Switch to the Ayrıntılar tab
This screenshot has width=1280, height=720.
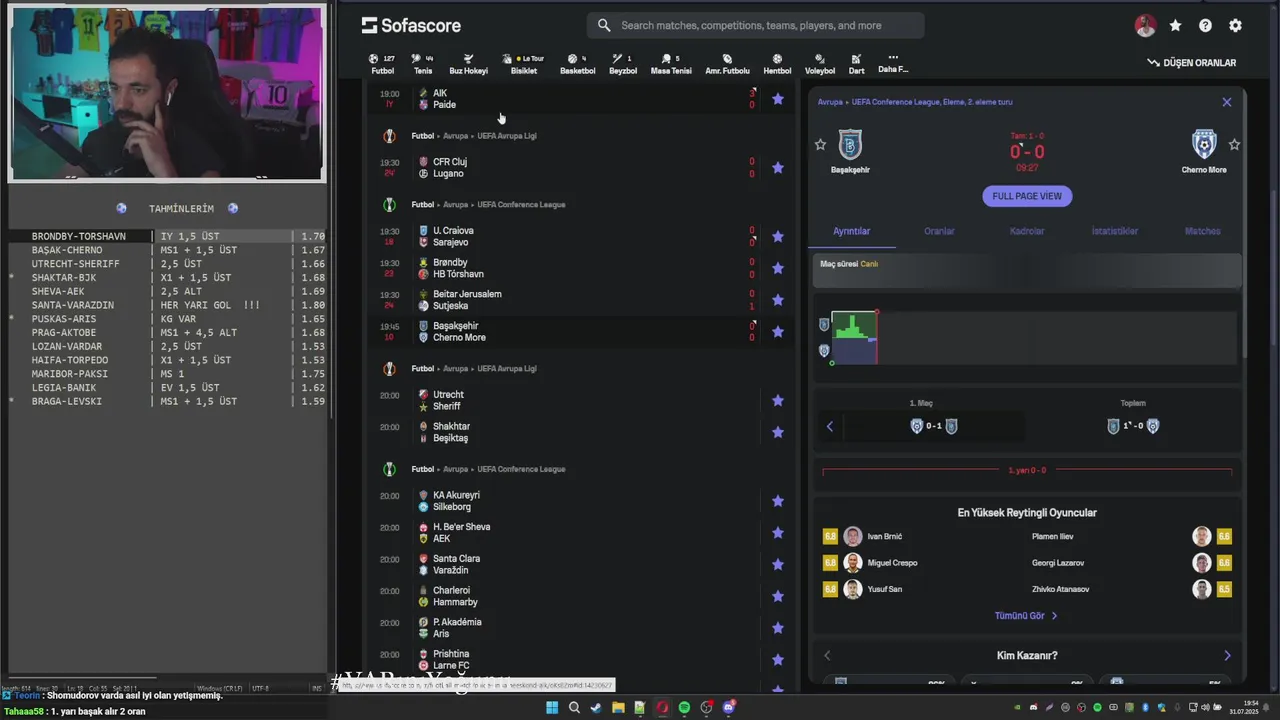coord(851,231)
